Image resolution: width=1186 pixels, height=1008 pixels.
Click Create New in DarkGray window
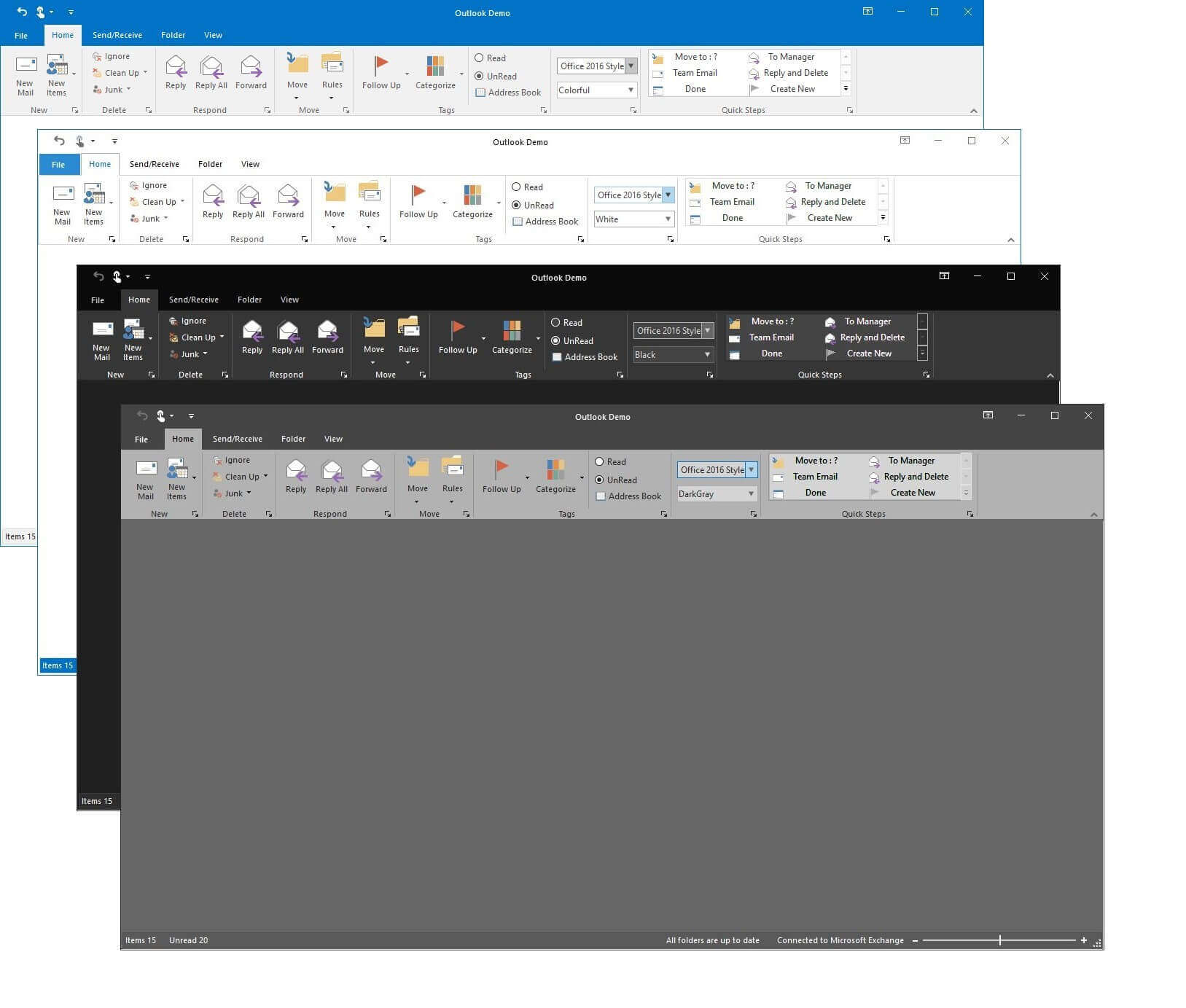[x=903, y=493]
